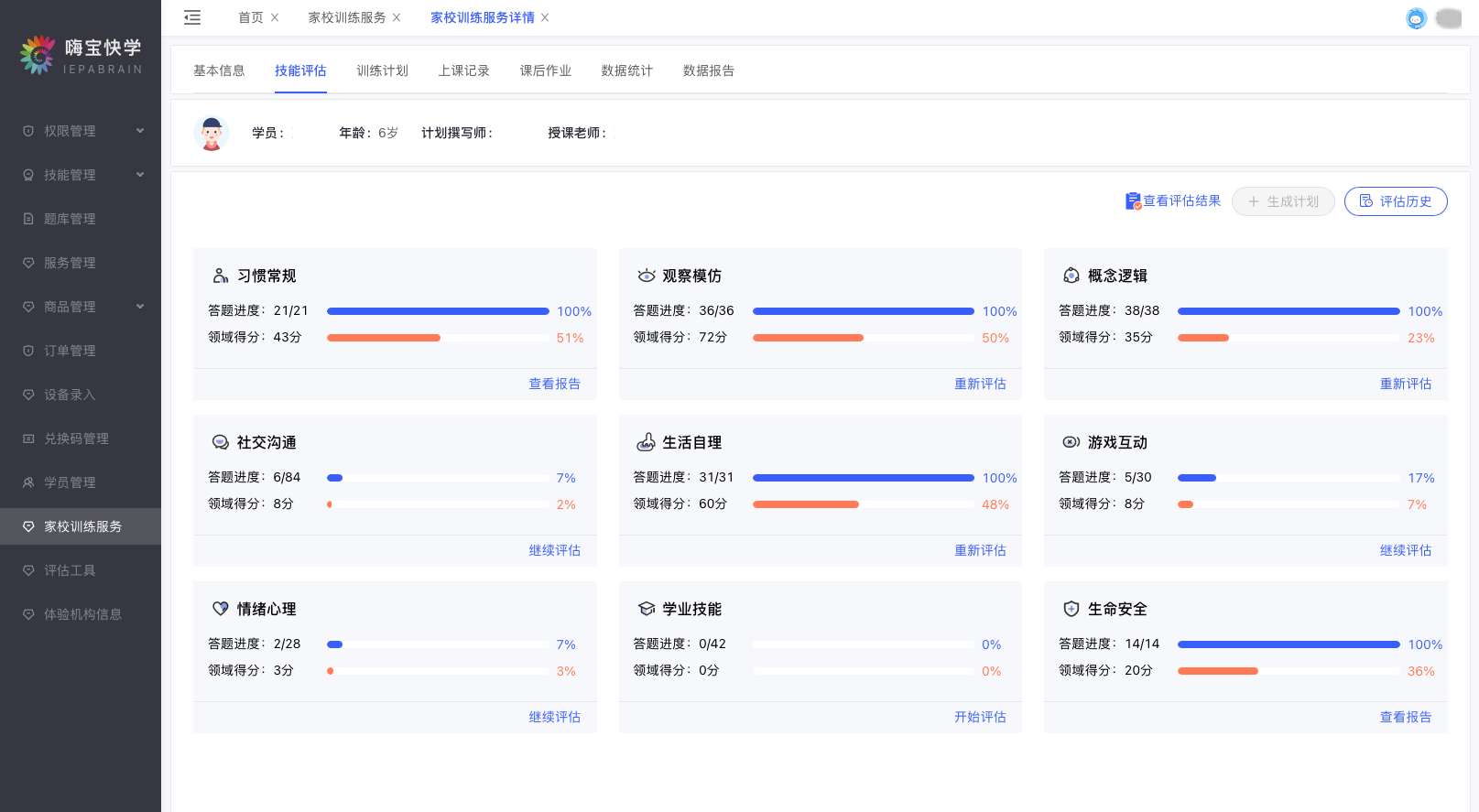This screenshot has width=1479, height=812.
Task: Click the 兑换码管理 sidebar icon
Action: [28, 438]
